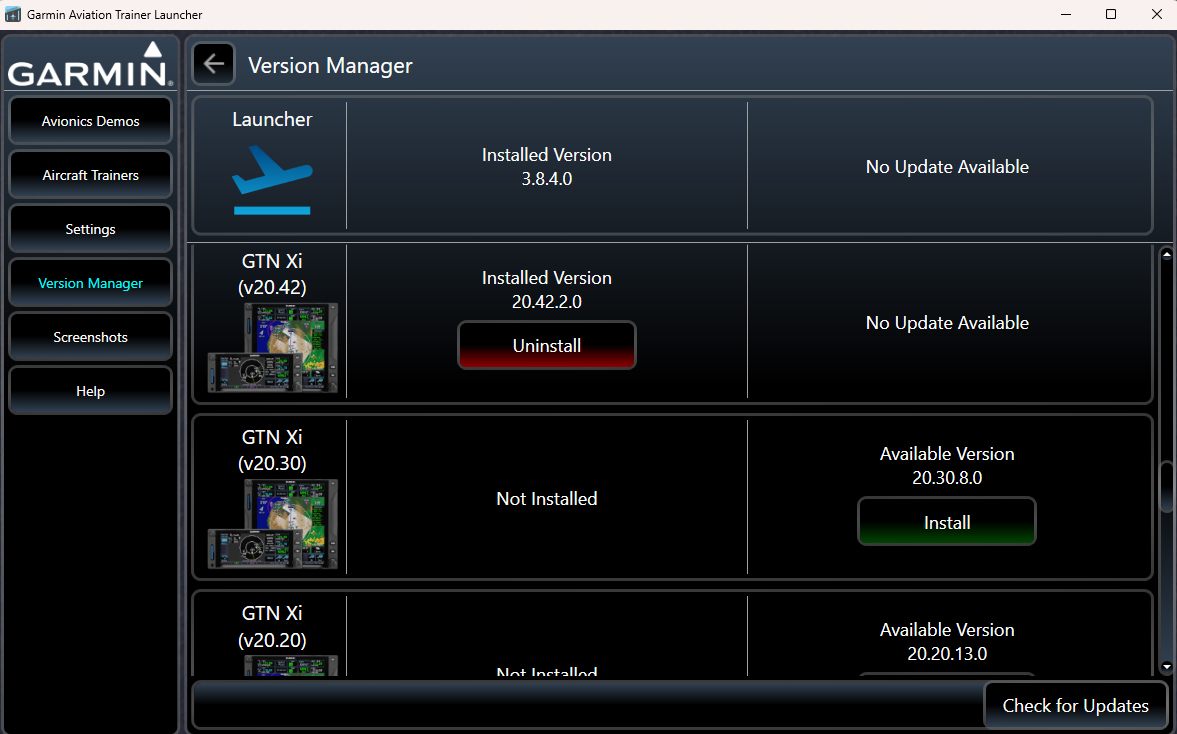
Task: Uninstall GTN Xi version 20.42.2.0
Action: [x=547, y=345]
